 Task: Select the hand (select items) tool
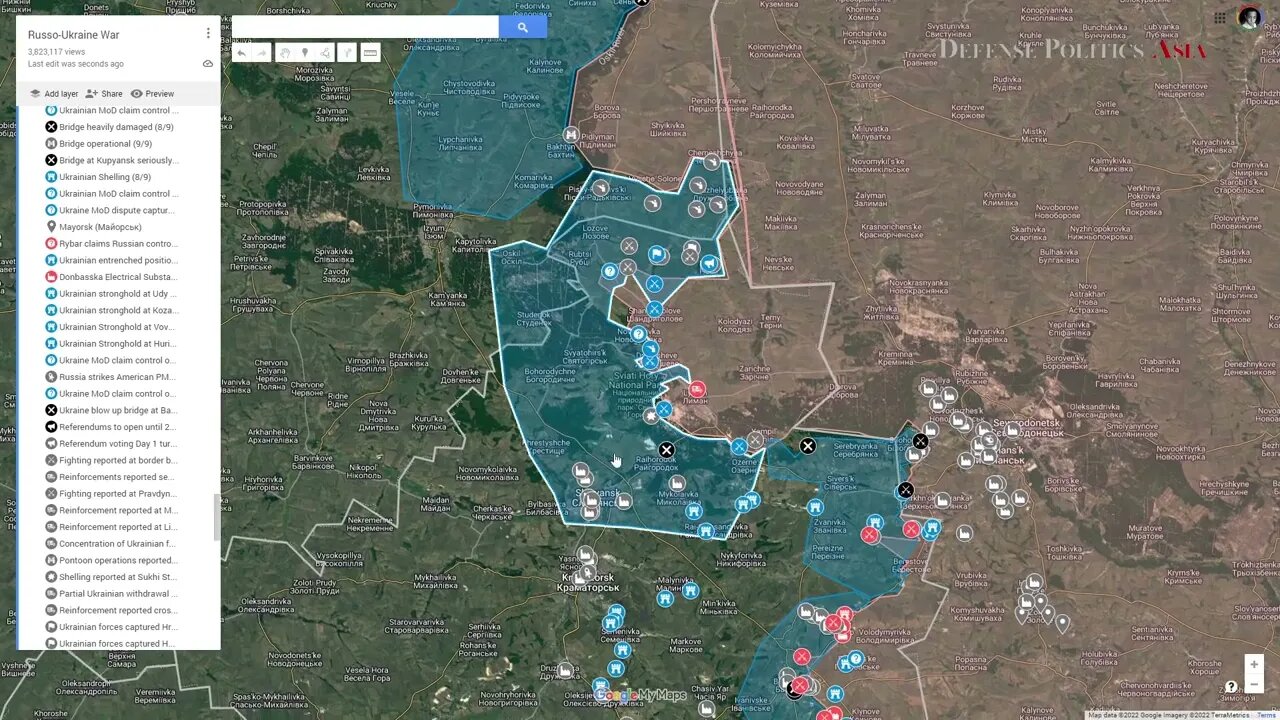[285, 53]
